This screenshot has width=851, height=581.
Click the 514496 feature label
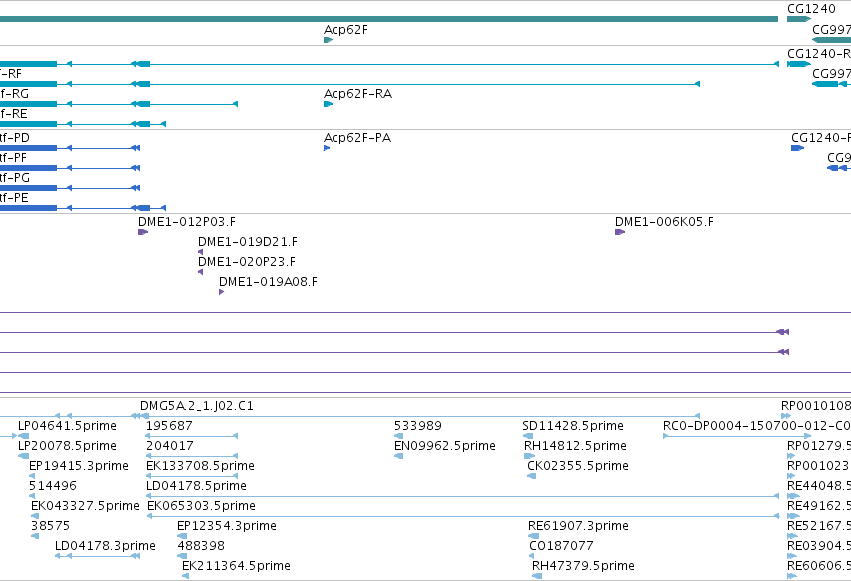tap(53, 486)
